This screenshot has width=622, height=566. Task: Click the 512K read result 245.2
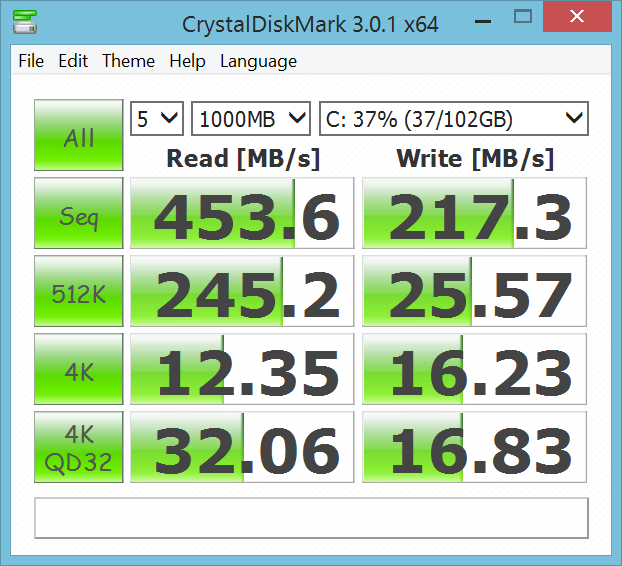coord(242,291)
